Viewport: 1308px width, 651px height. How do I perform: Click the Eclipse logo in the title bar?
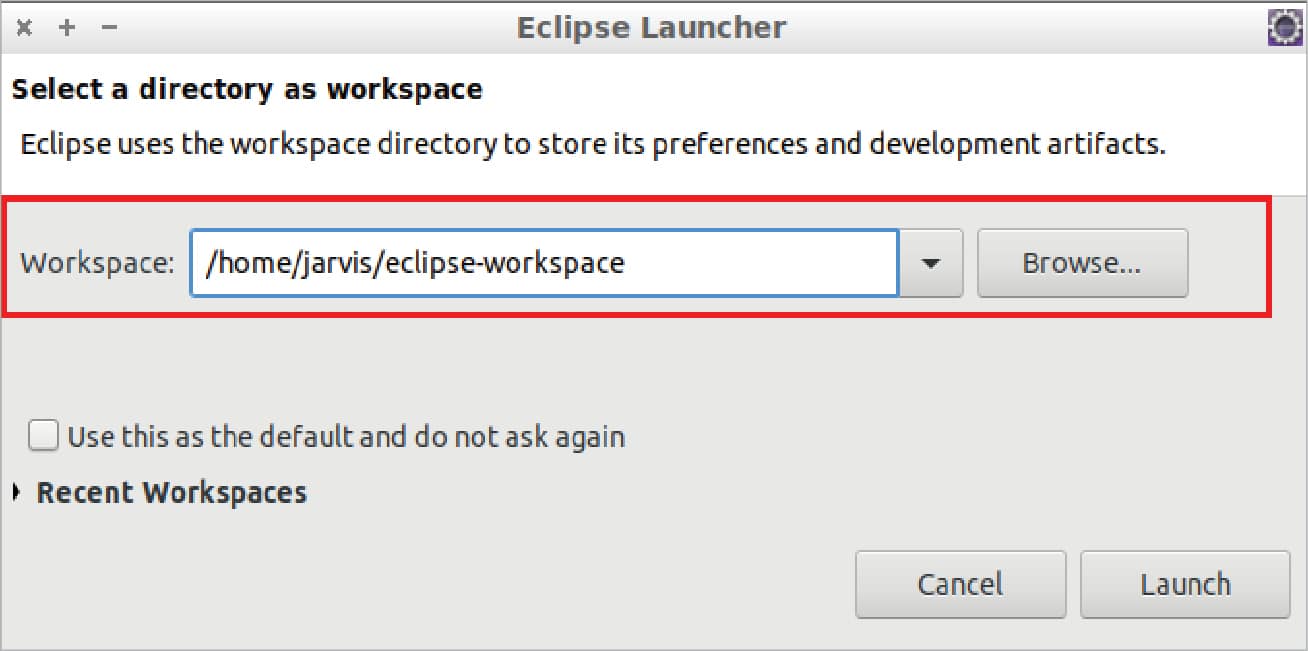coord(1284,27)
